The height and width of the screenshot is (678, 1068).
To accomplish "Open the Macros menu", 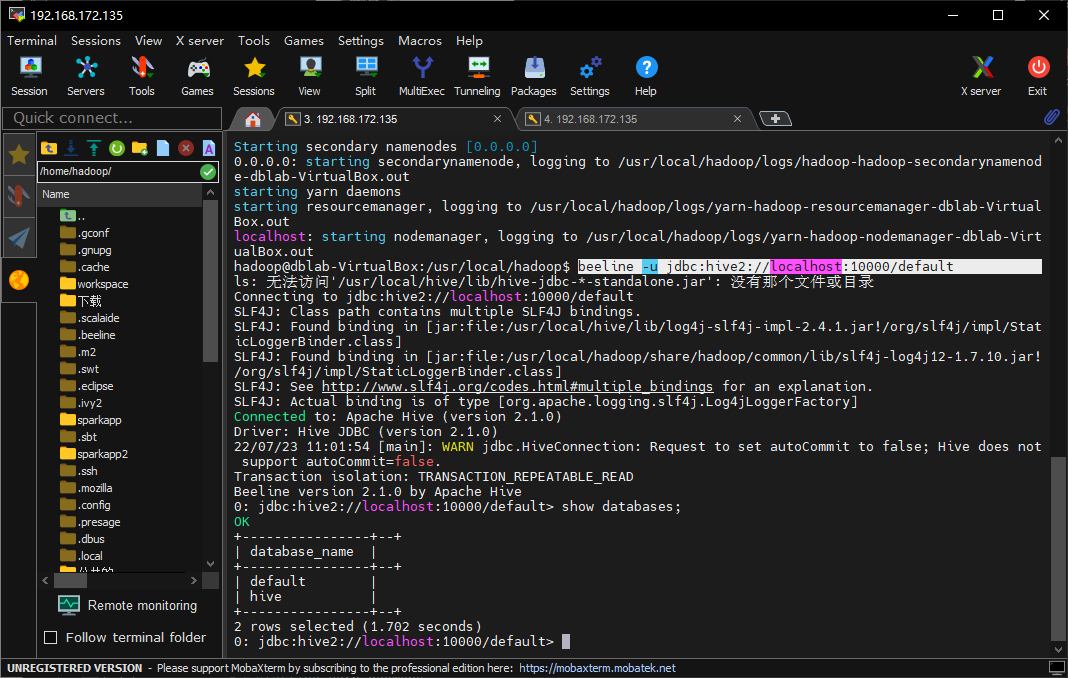I will point(420,41).
